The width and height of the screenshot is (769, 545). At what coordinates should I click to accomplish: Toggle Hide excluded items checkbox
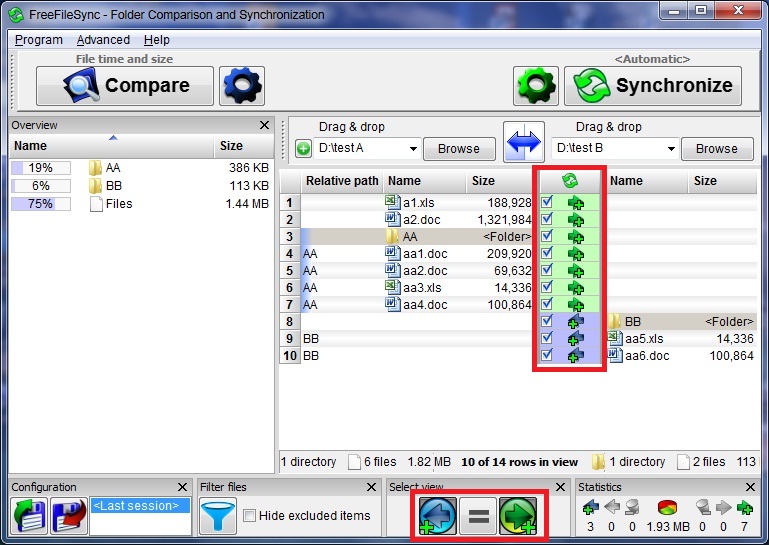click(x=250, y=516)
